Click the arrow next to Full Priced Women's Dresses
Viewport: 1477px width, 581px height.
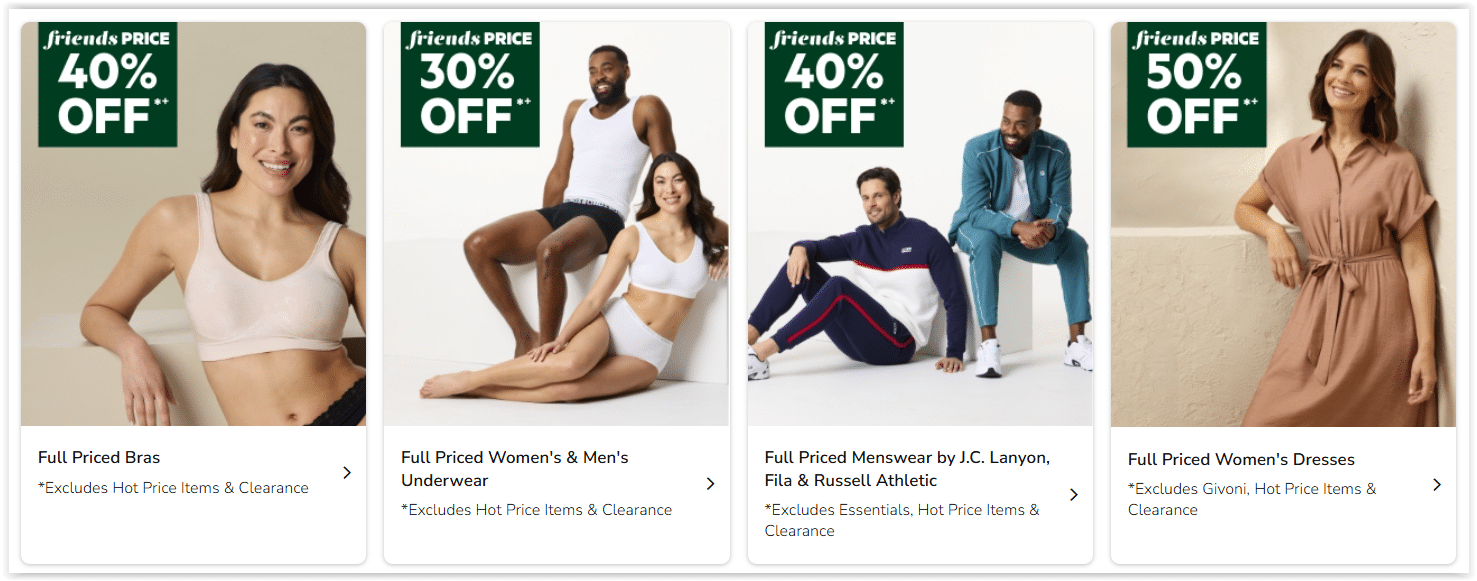[x=1437, y=485]
